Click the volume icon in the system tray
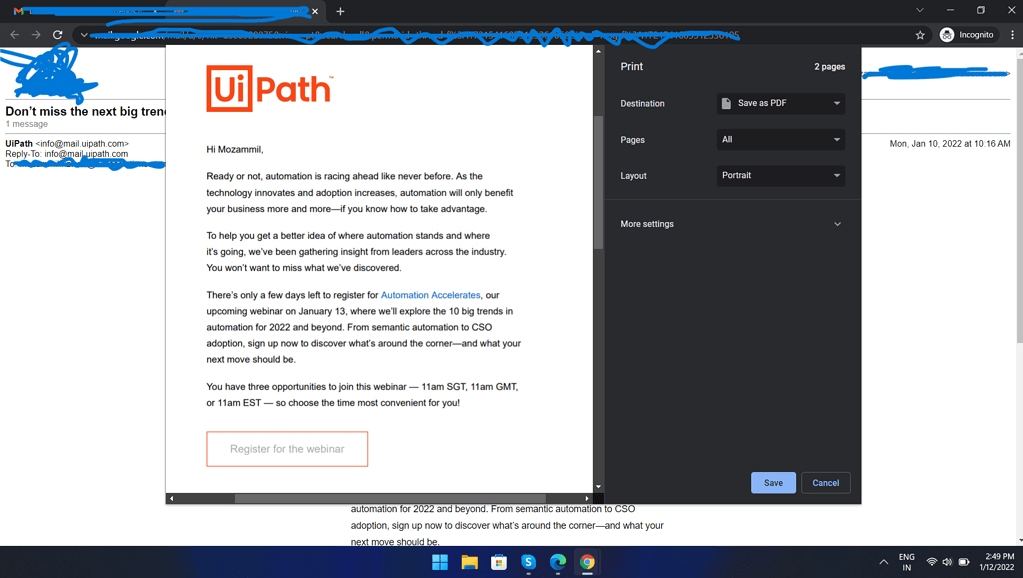 tap(946, 561)
